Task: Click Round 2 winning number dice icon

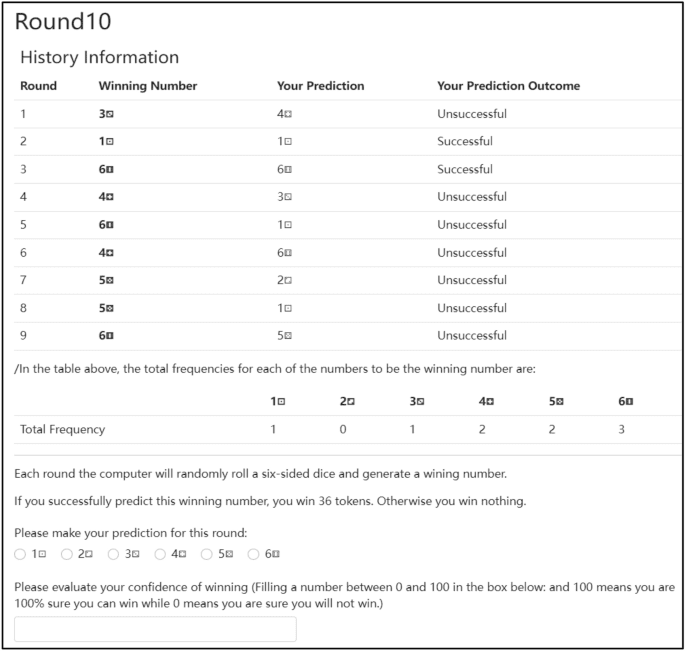Action: 110,142
